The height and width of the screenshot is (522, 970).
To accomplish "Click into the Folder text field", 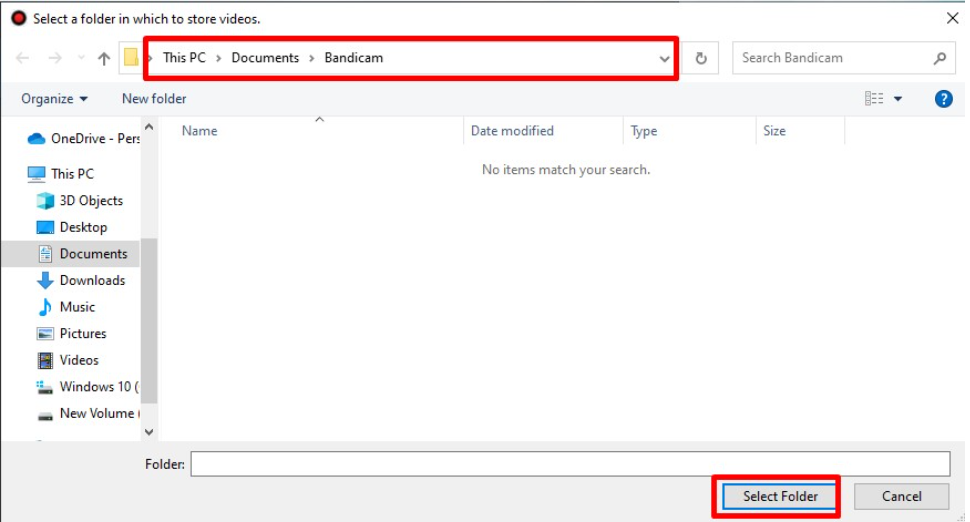I will [570, 464].
